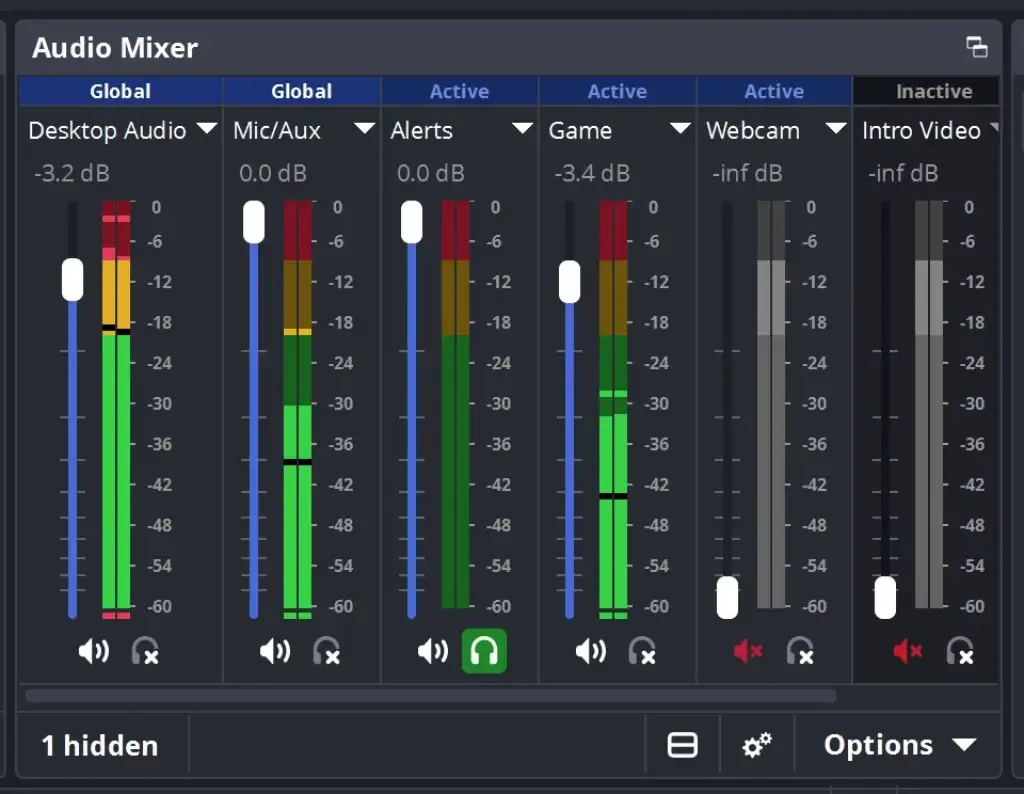The width and height of the screenshot is (1024, 794).
Task: Click the Webcam channel name
Action: click(753, 131)
